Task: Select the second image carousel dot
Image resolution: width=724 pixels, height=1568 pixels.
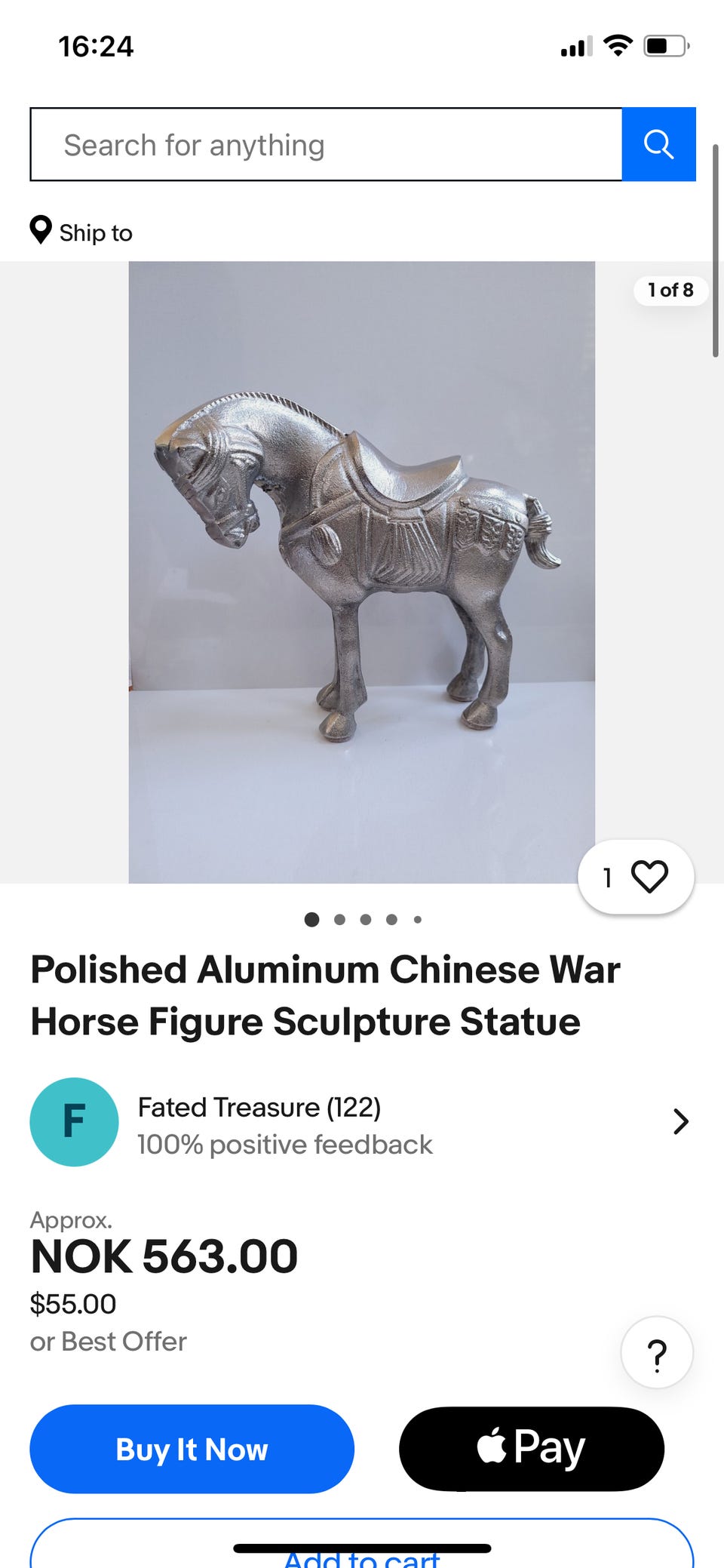Action: pos(339,919)
